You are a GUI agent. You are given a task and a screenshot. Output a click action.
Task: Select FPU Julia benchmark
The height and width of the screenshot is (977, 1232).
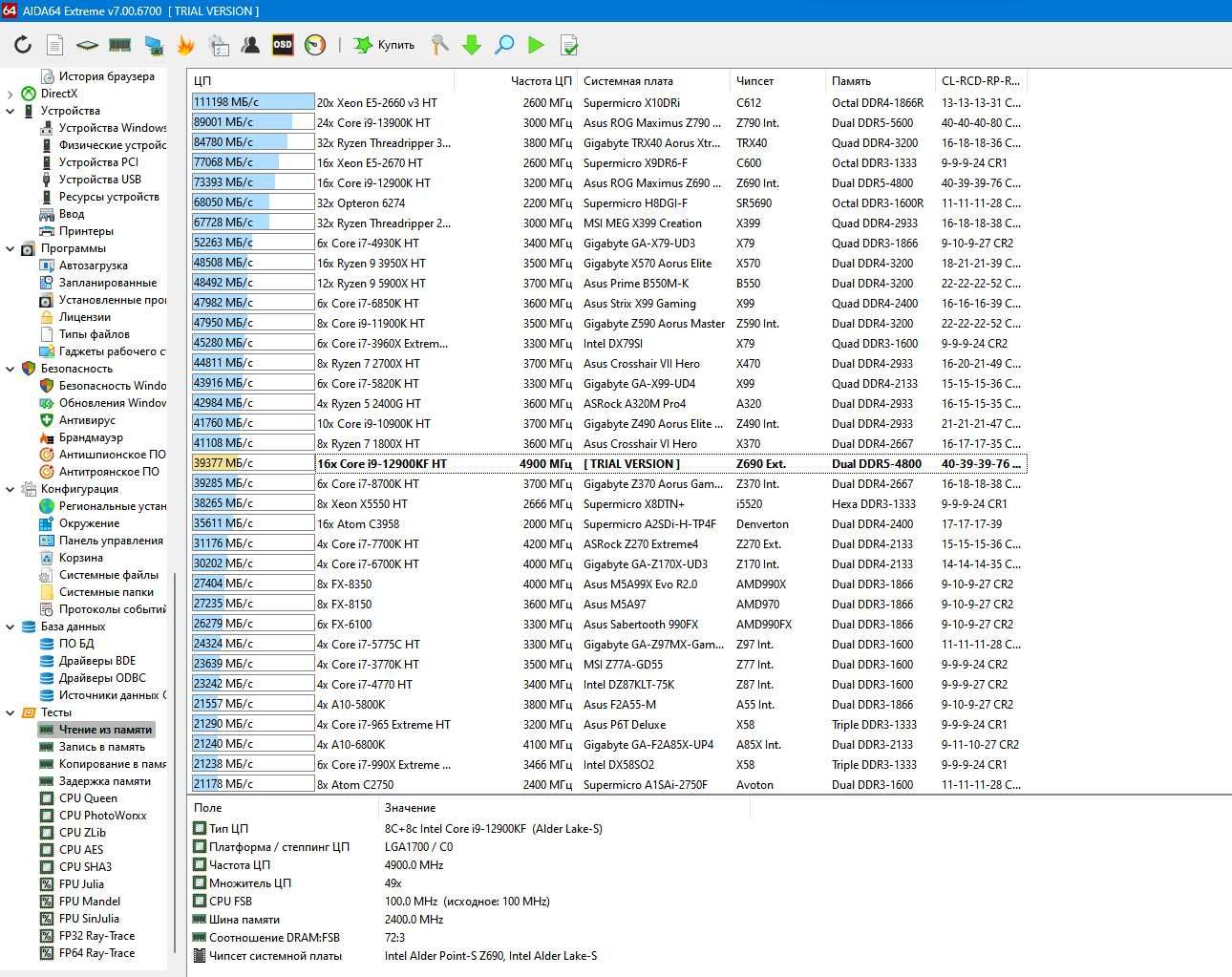(x=81, y=884)
